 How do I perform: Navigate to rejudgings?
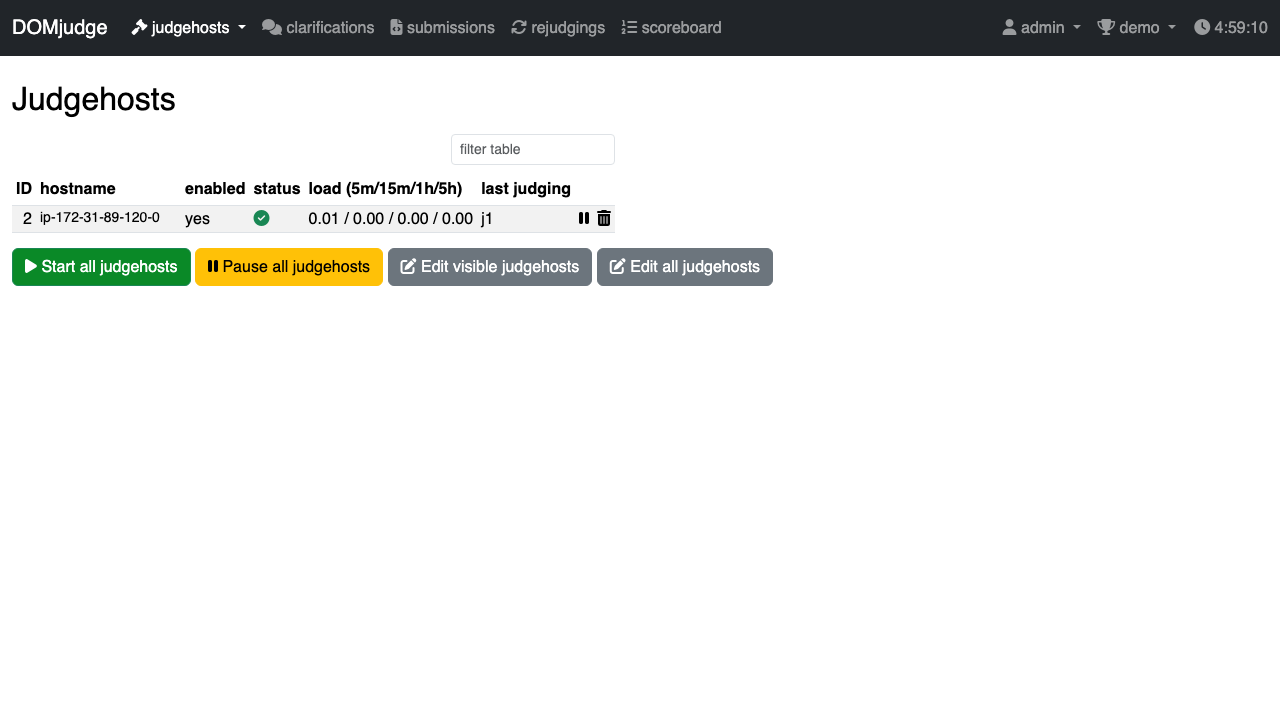pos(558,28)
